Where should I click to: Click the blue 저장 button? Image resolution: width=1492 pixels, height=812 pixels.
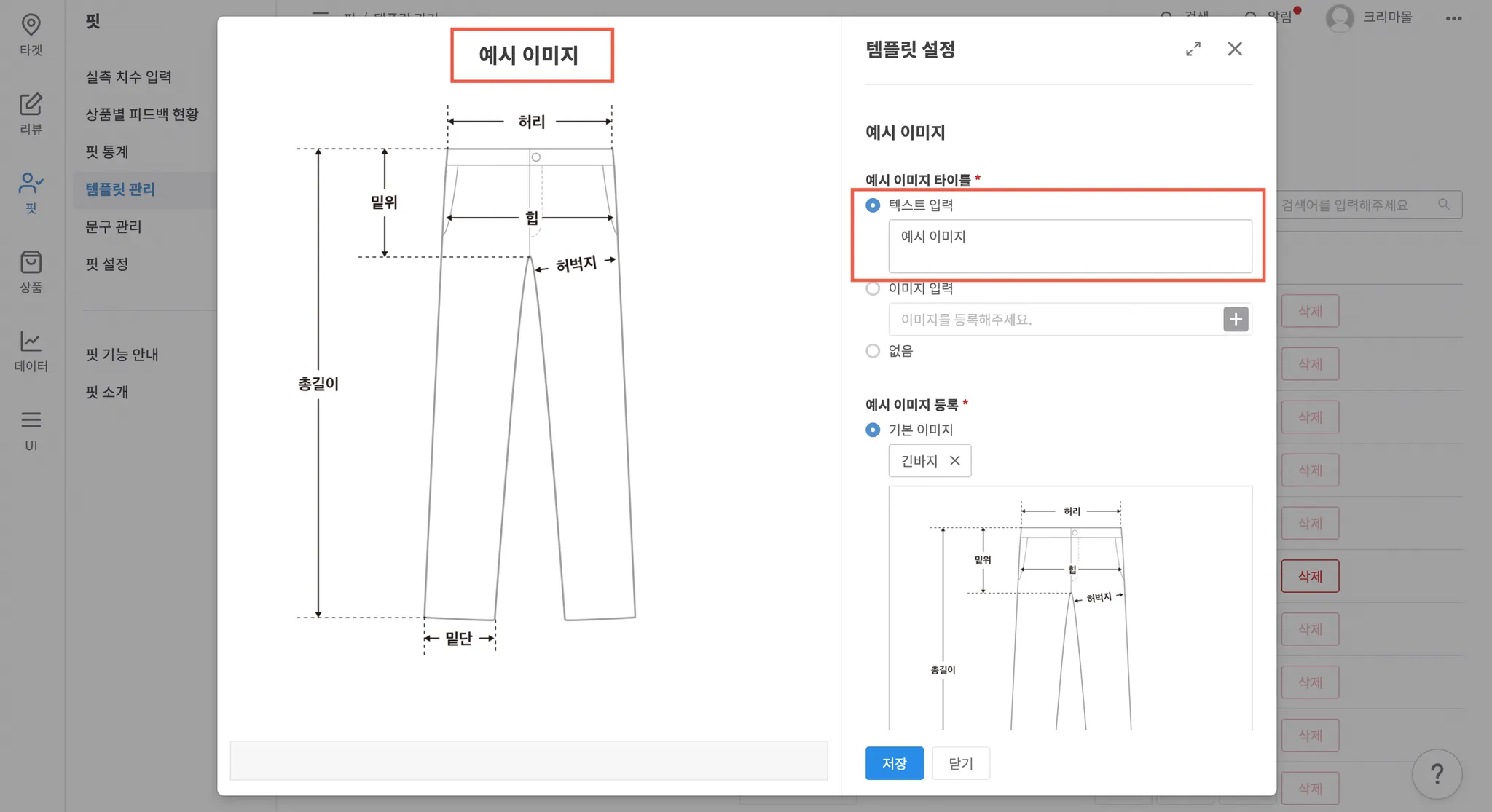click(894, 763)
